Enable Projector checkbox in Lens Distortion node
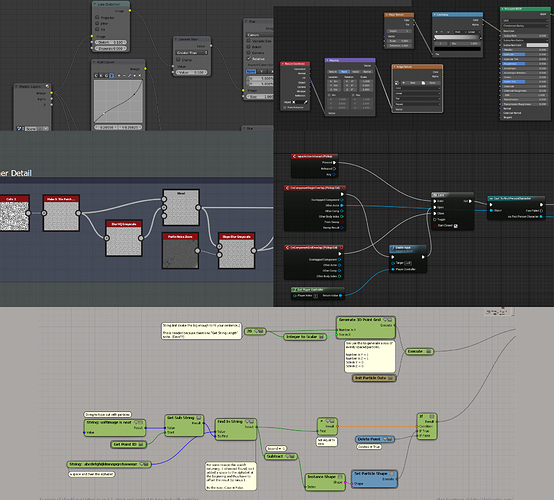The height and width of the screenshot is (500, 554). 98,17
